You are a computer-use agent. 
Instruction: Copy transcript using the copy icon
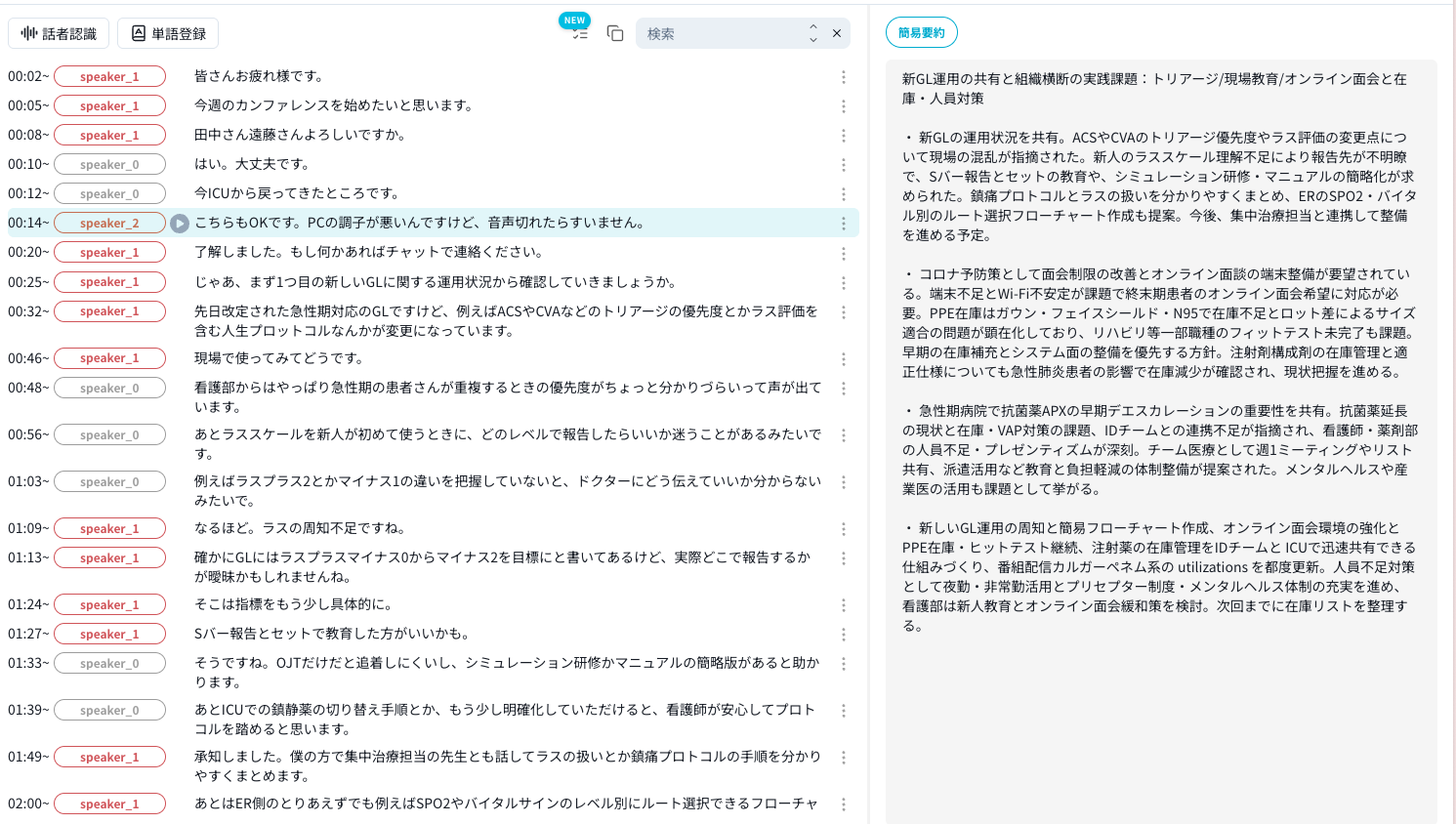[614, 32]
